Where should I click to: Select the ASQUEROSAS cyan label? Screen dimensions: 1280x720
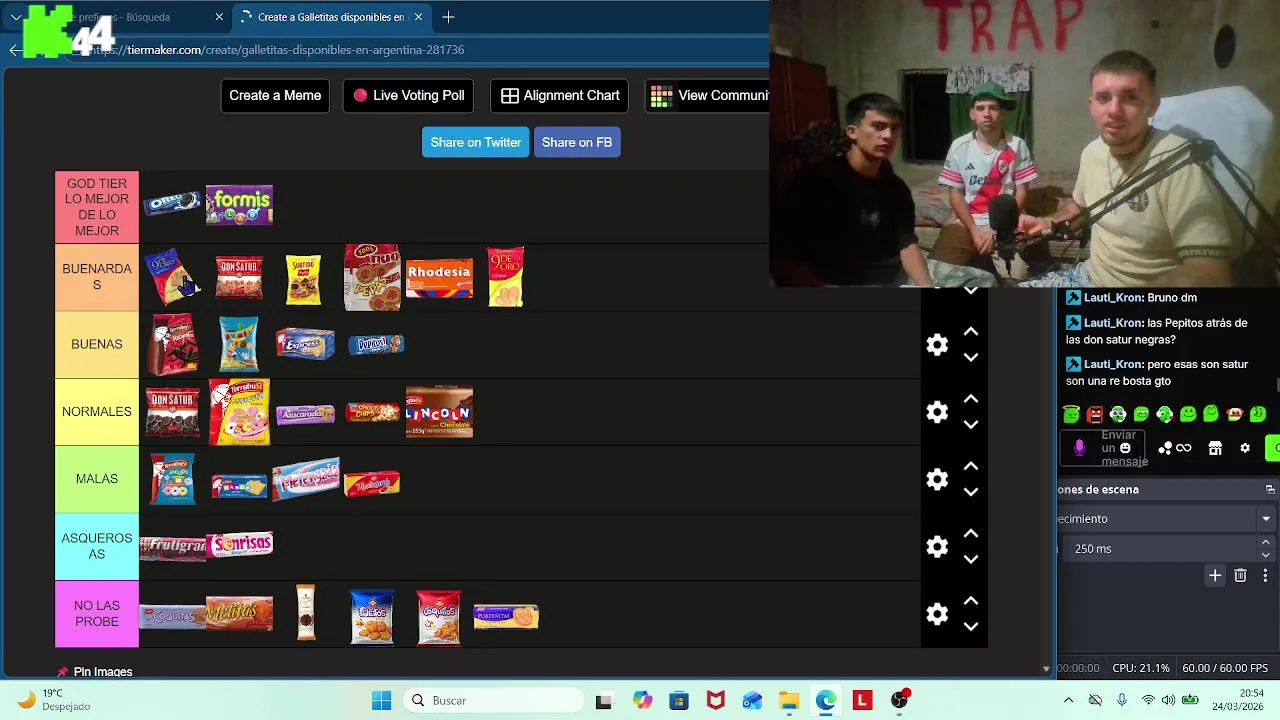click(x=97, y=546)
